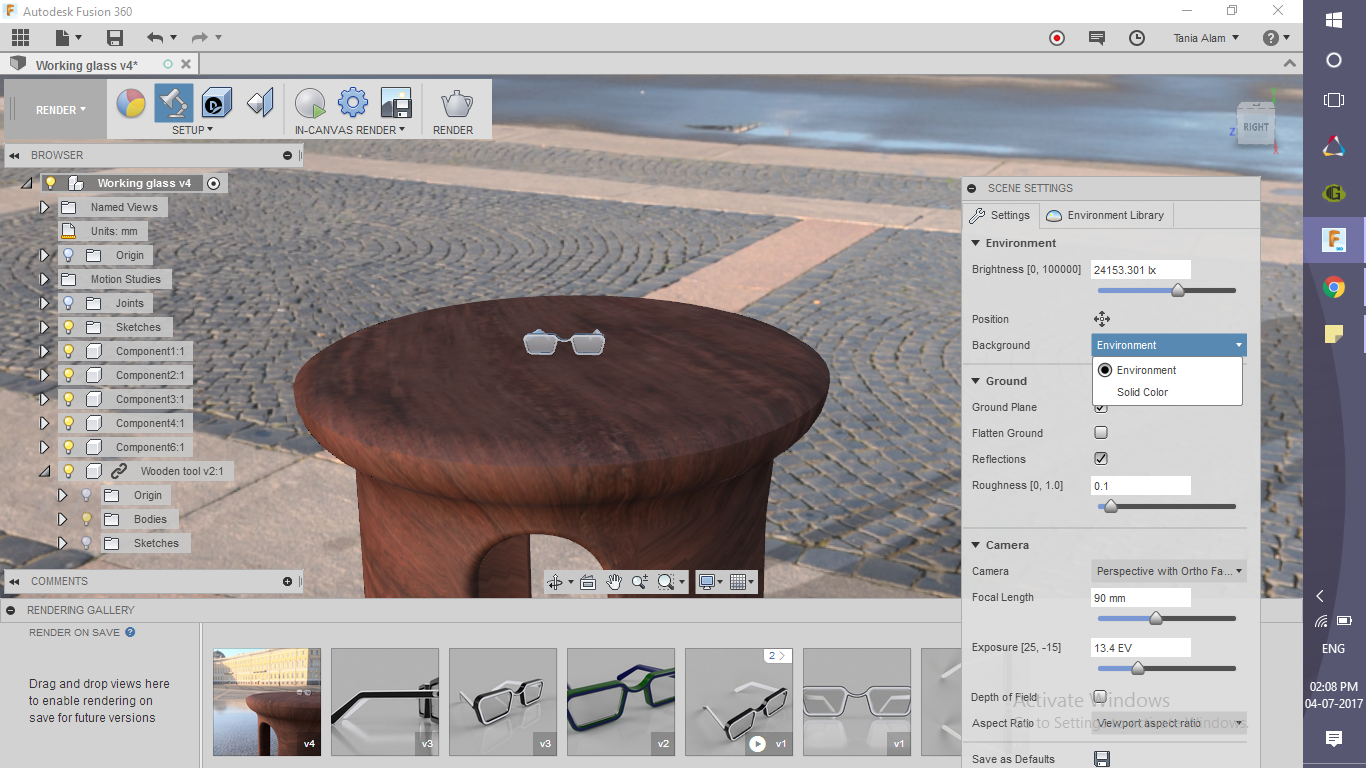Collapse the Wooden tool v2:1 node

(x=44, y=471)
